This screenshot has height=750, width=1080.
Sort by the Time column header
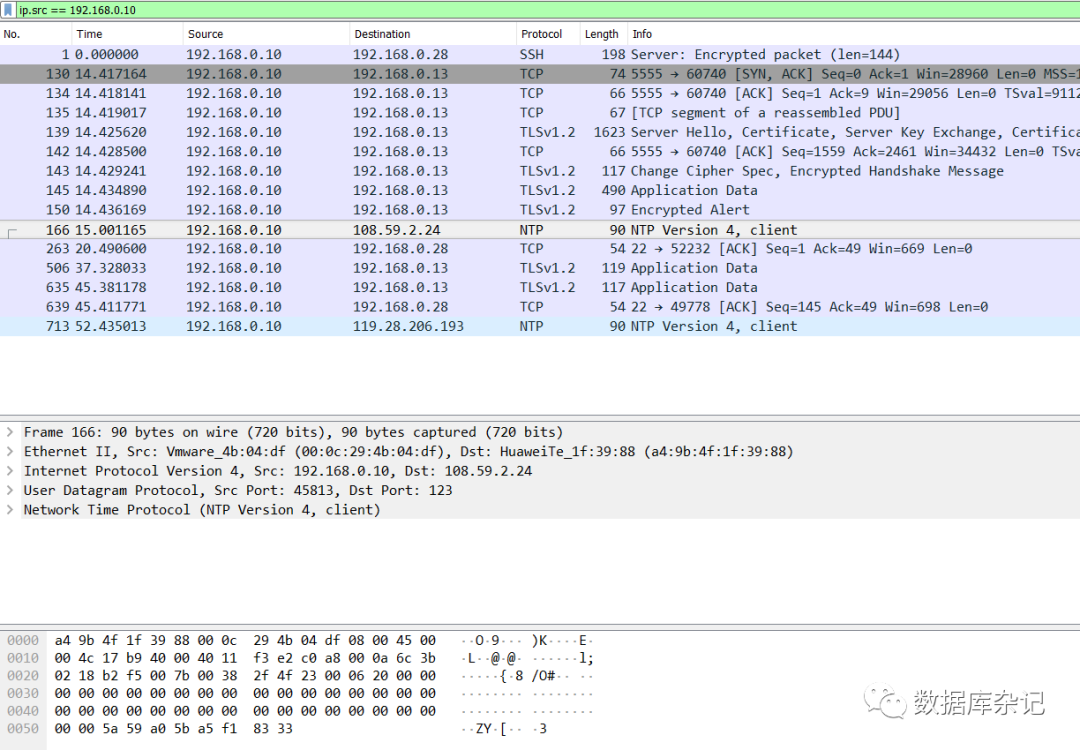(127, 34)
